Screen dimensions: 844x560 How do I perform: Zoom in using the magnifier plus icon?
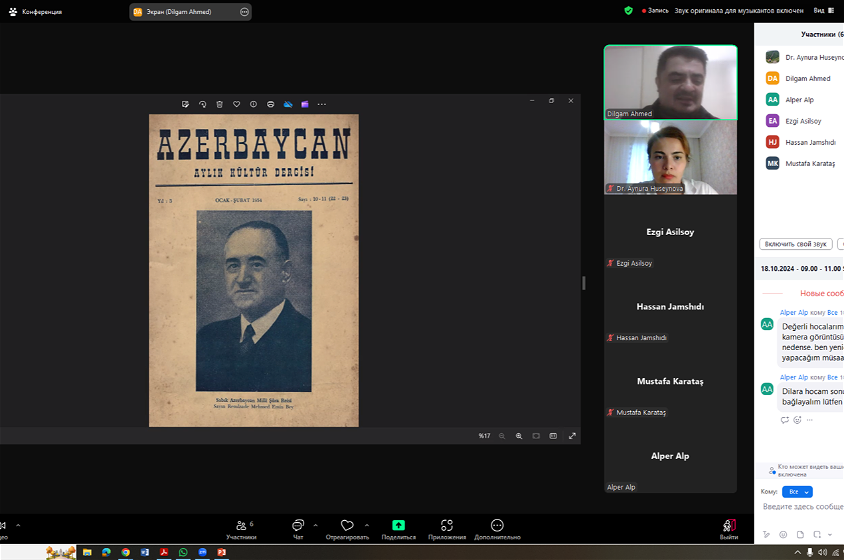click(519, 436)
